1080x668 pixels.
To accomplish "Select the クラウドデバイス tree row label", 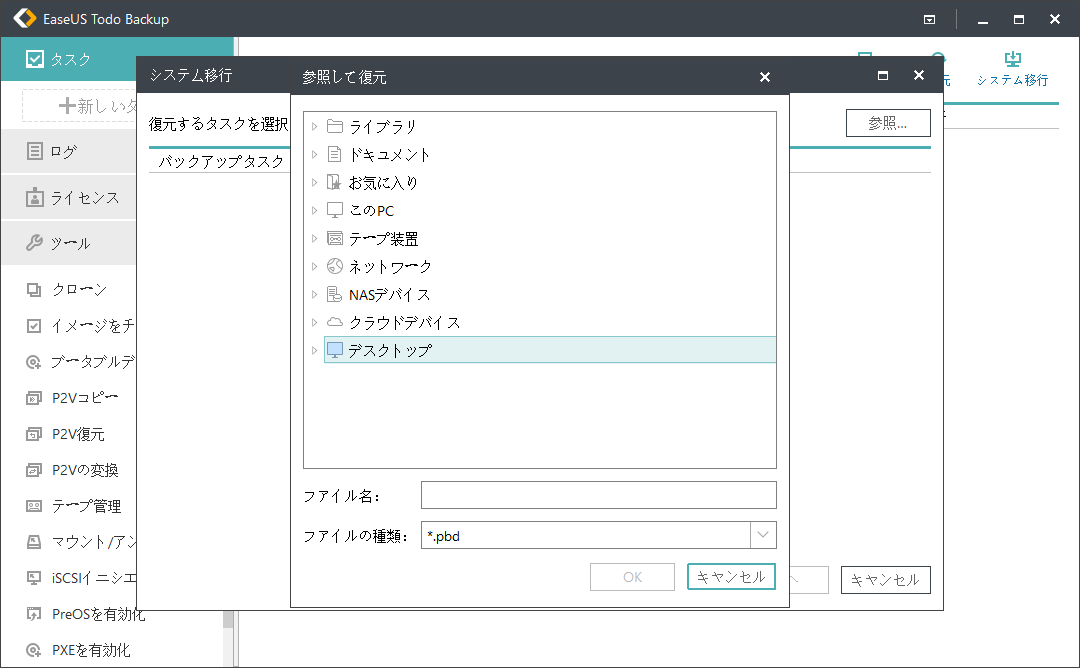I will [405, 322].
